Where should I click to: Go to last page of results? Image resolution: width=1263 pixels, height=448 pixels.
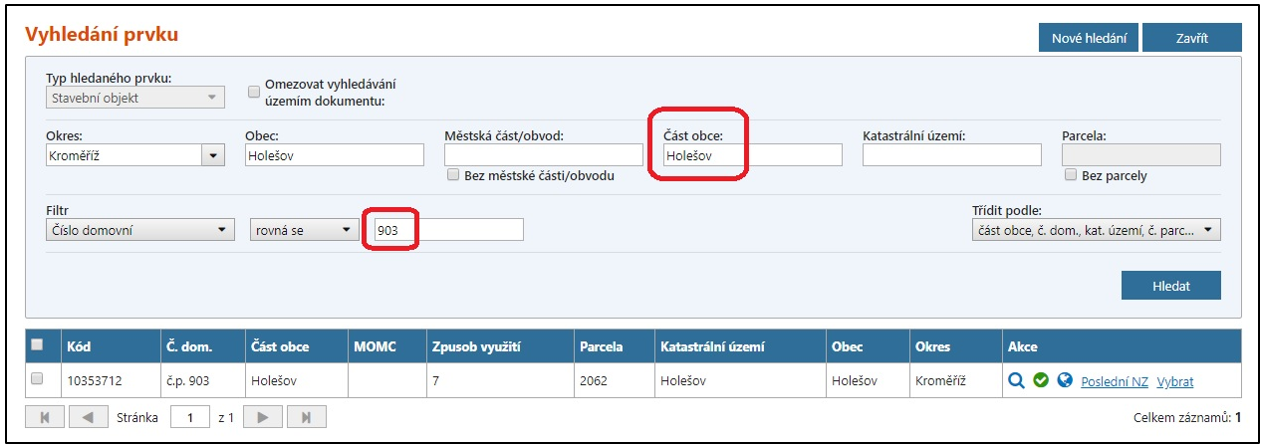click(x=307, y=418)
